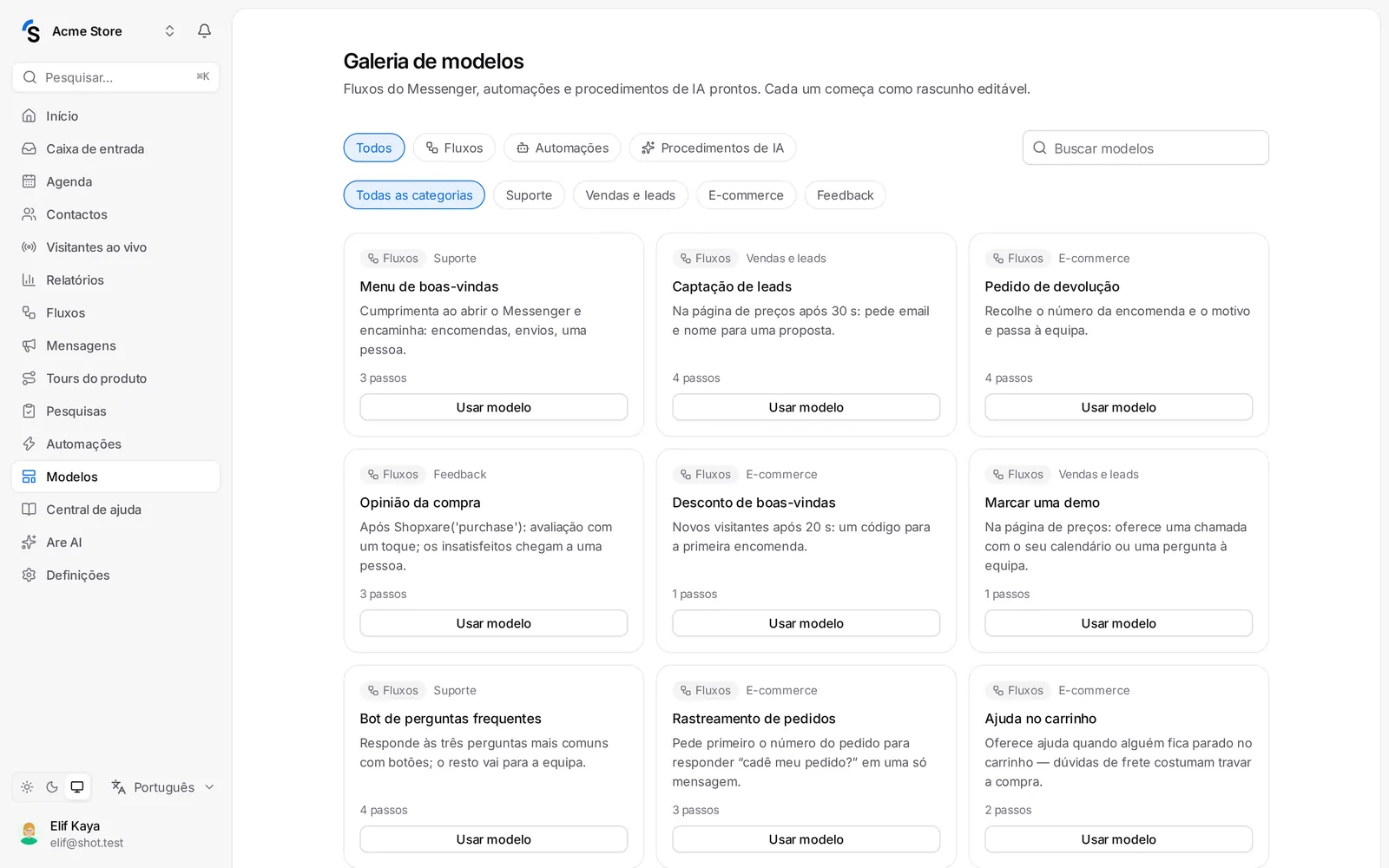Open the Fluxos sidebar icon
This screenshot has height=868, width=1389.
(x=29, y=312)
